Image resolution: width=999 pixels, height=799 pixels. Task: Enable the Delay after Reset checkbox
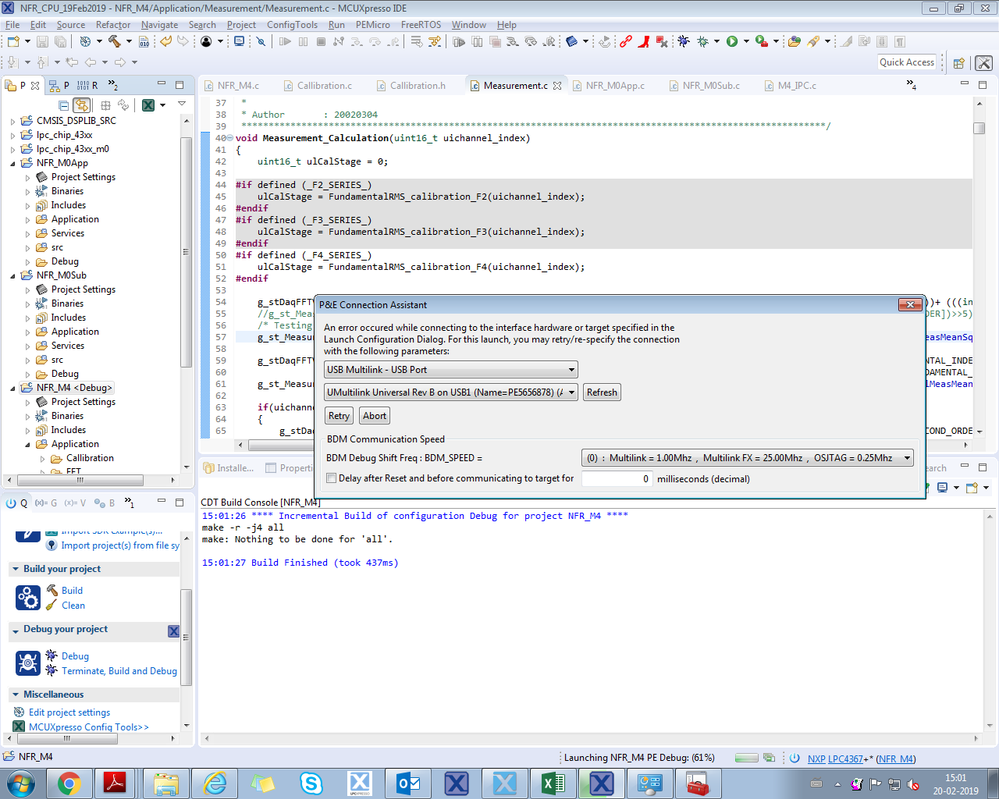[331, 479]
